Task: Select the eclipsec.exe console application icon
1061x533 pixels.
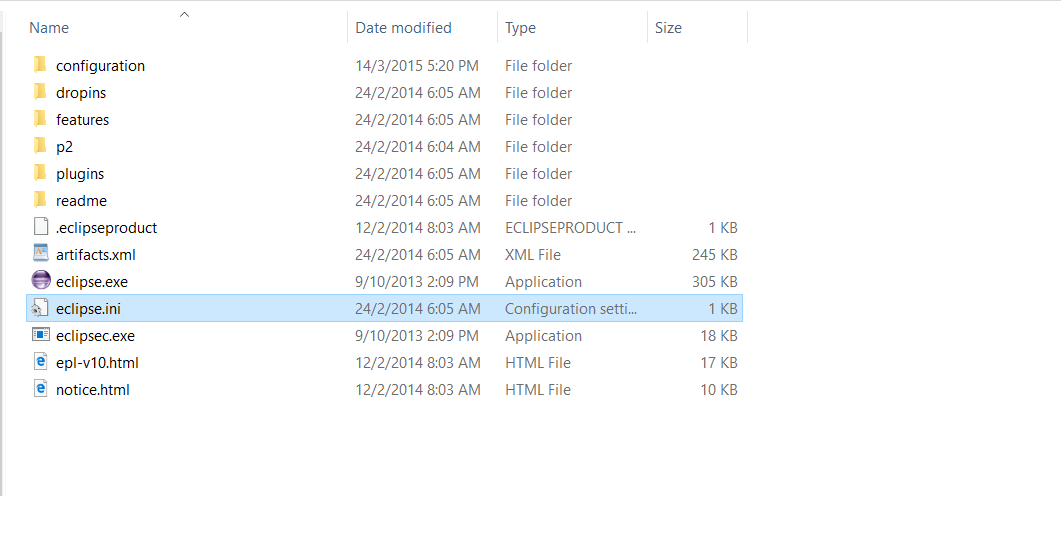Action: 41,335
